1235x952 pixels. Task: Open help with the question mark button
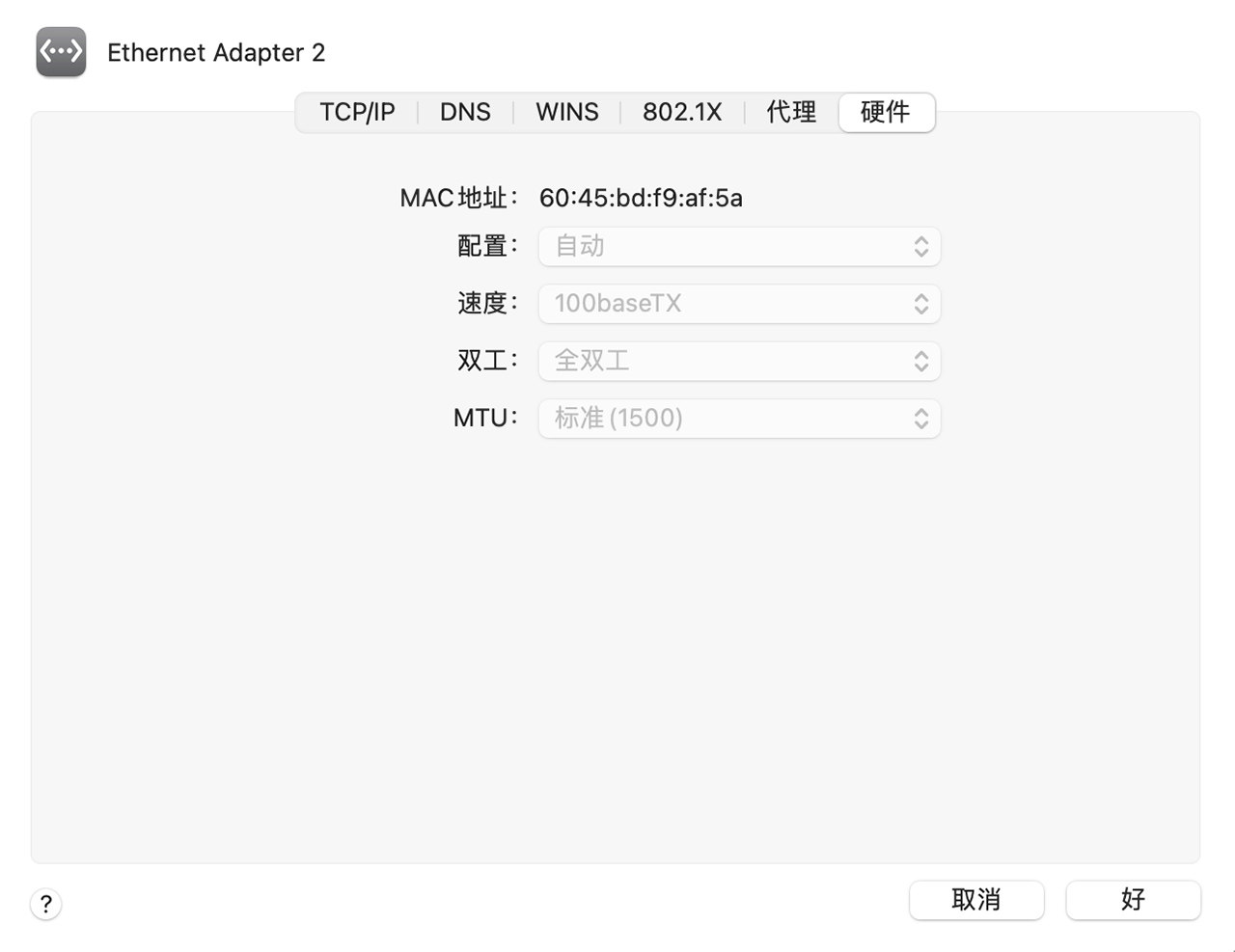46,904
